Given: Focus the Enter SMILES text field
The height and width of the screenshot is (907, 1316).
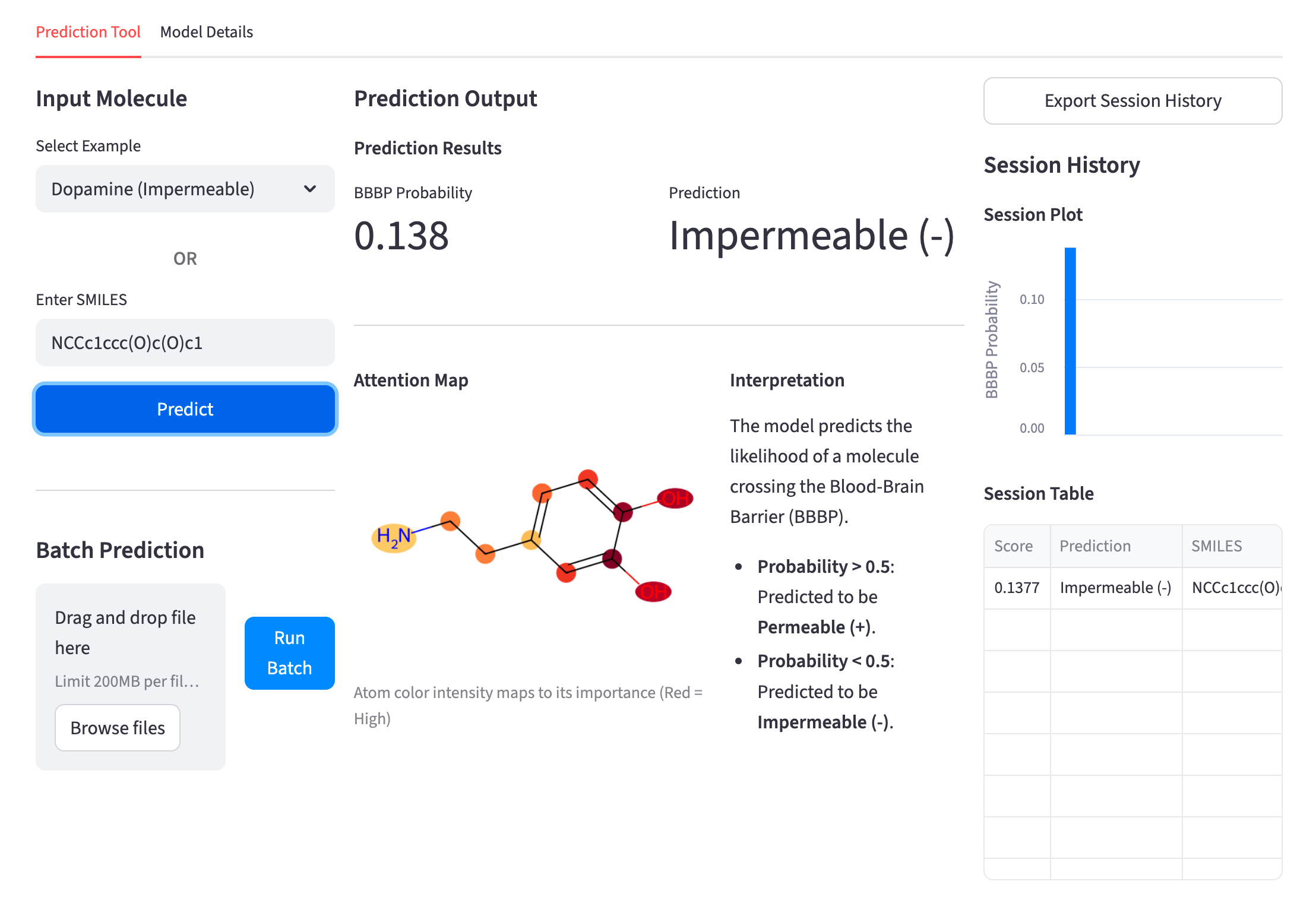Looking at the screenshot, I should (x=185, y=342).
